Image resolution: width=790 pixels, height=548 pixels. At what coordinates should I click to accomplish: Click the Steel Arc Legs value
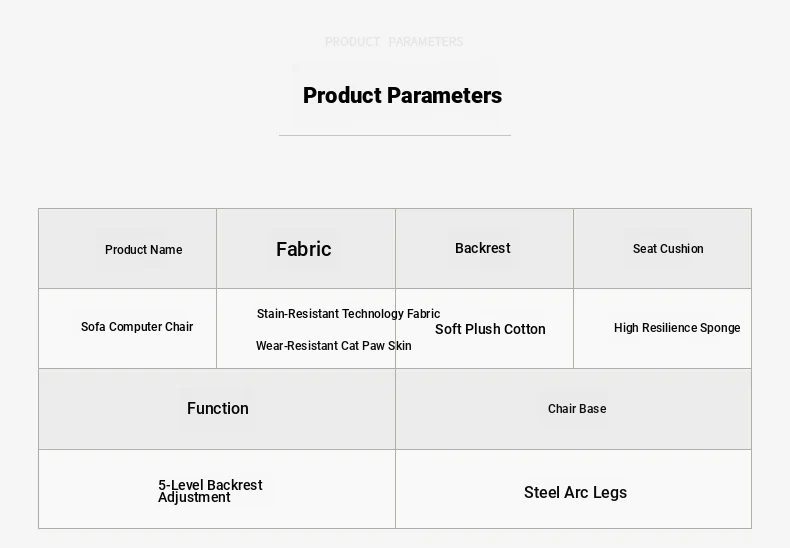click(x=575, y=493)
